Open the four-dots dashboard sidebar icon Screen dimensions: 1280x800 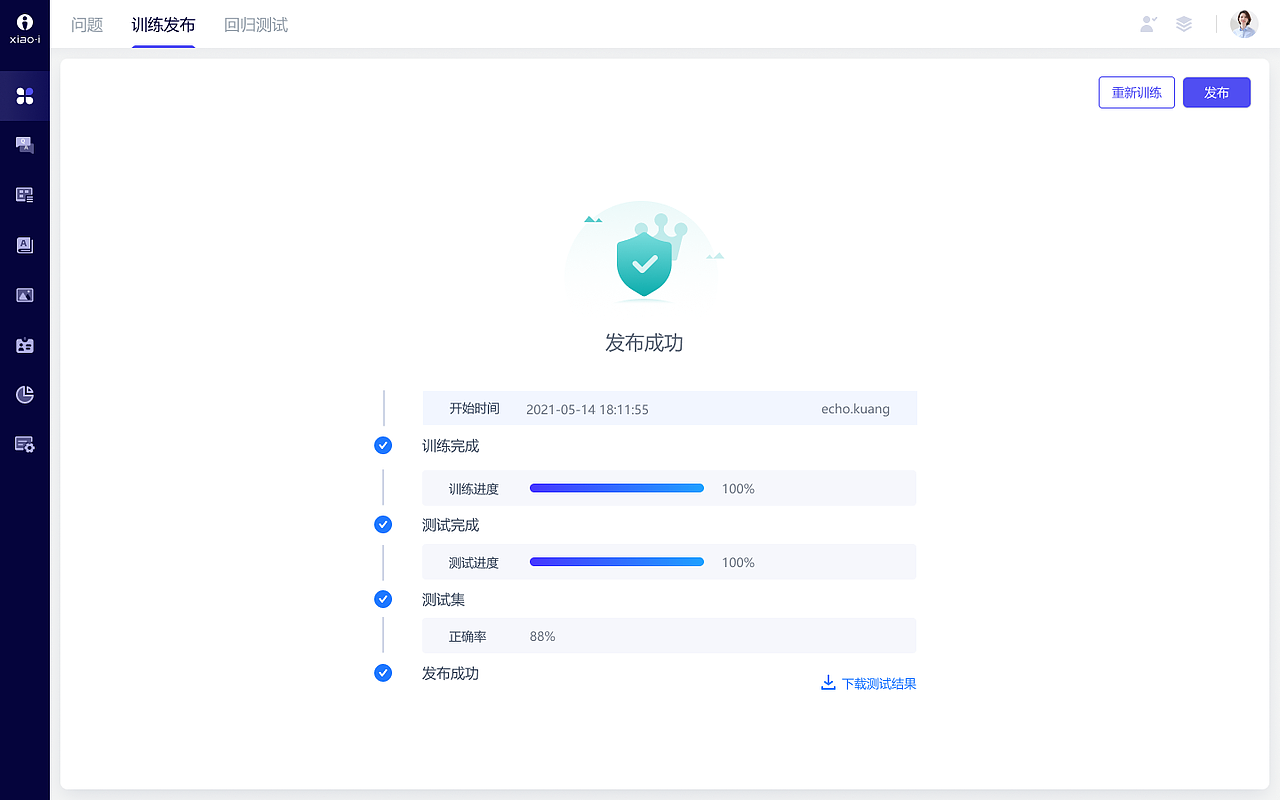[x=25, y=96]
